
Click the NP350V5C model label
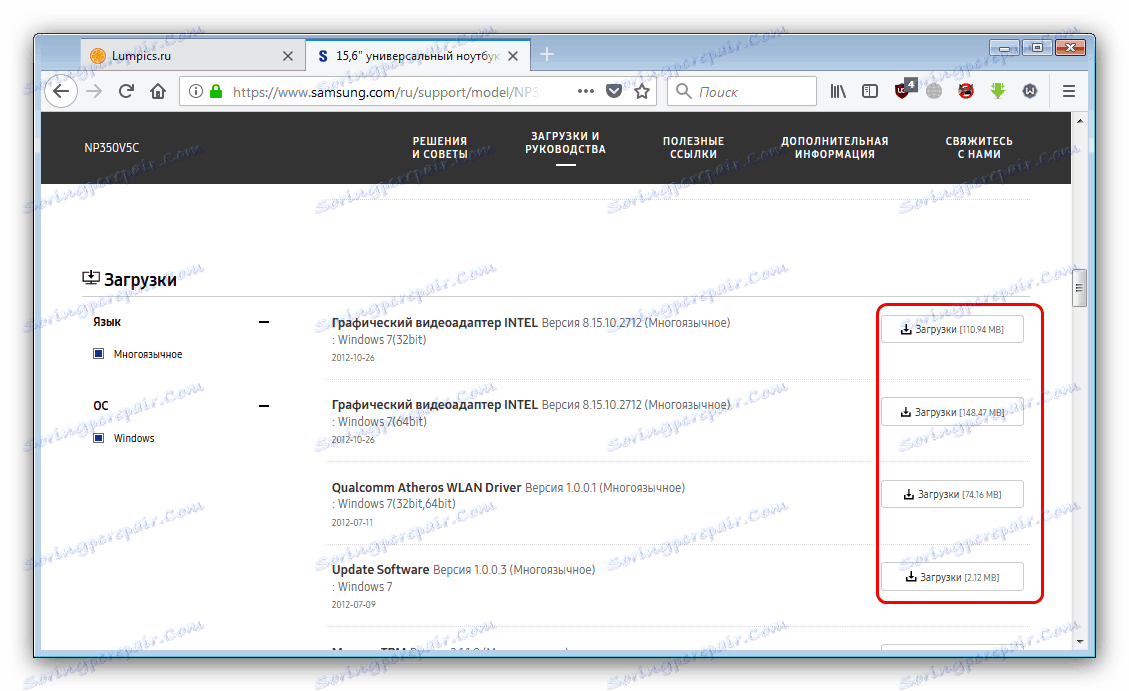(112, 148)
